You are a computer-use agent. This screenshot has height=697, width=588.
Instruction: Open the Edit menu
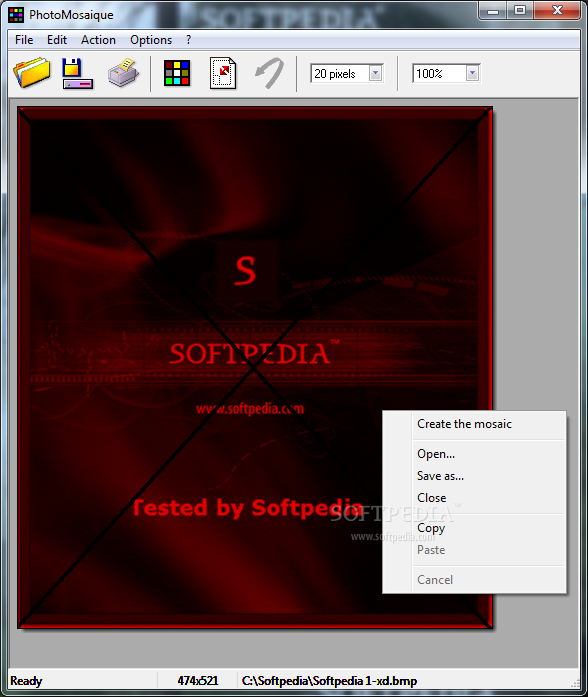[57, 40]
